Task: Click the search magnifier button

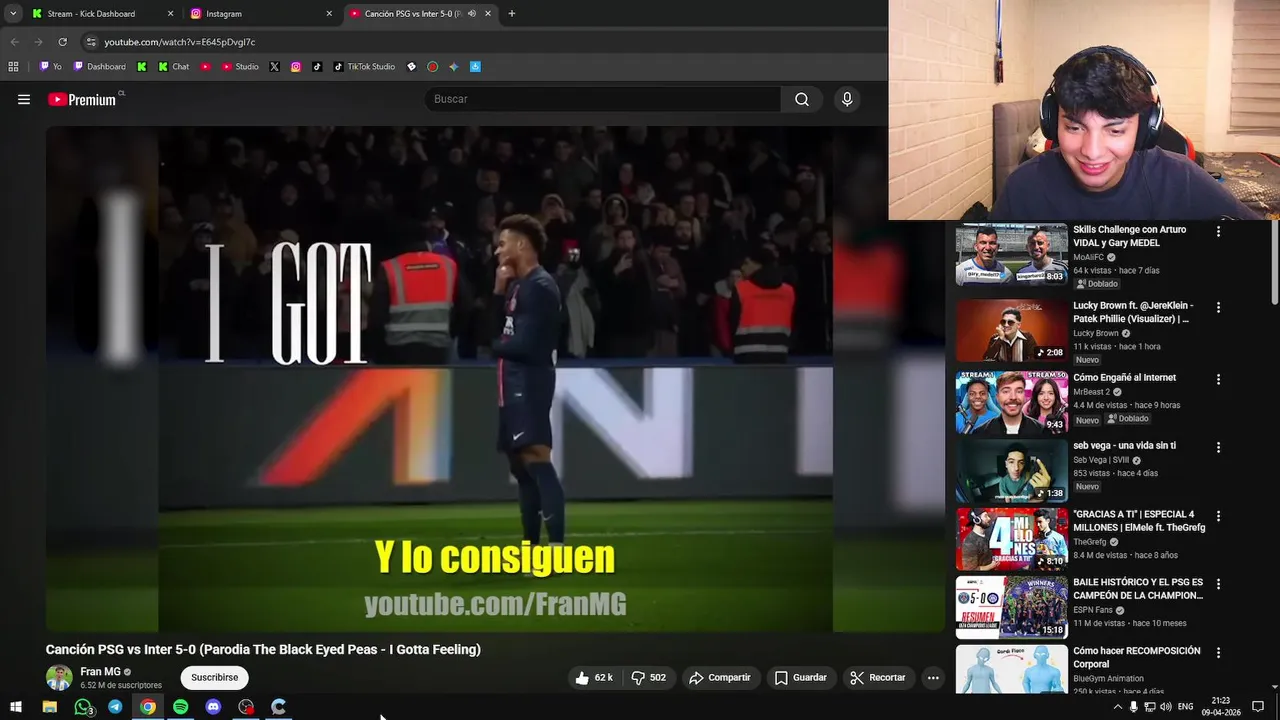Action: tap(802, 99)
